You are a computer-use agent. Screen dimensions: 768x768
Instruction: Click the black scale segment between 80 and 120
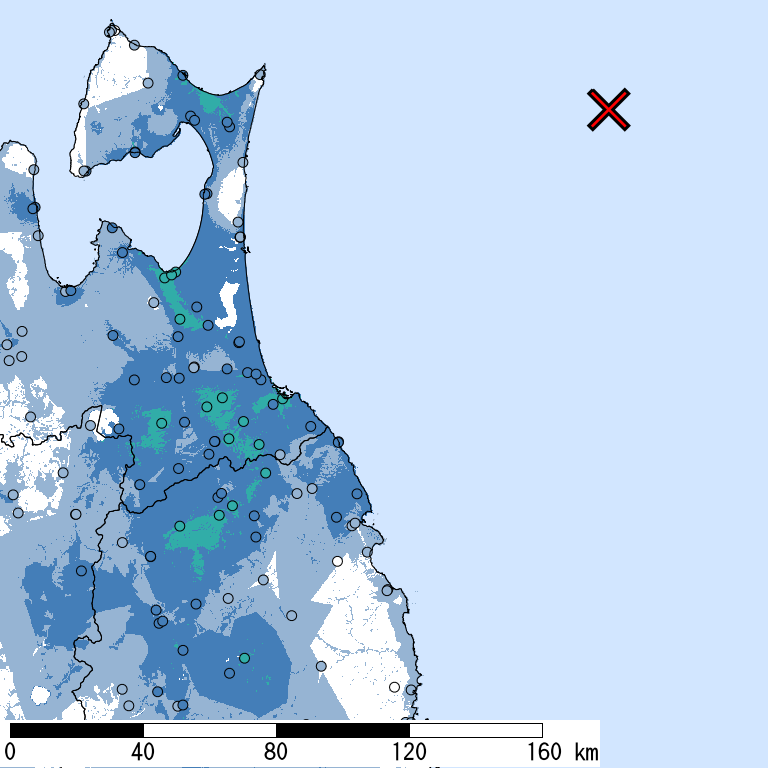click(x=342, y=730)
